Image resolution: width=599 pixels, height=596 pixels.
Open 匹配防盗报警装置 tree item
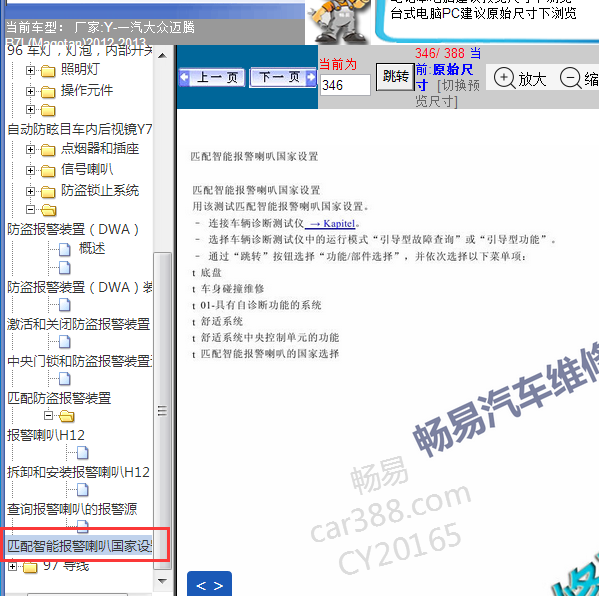pyautogui.click(x=59, y=398)
